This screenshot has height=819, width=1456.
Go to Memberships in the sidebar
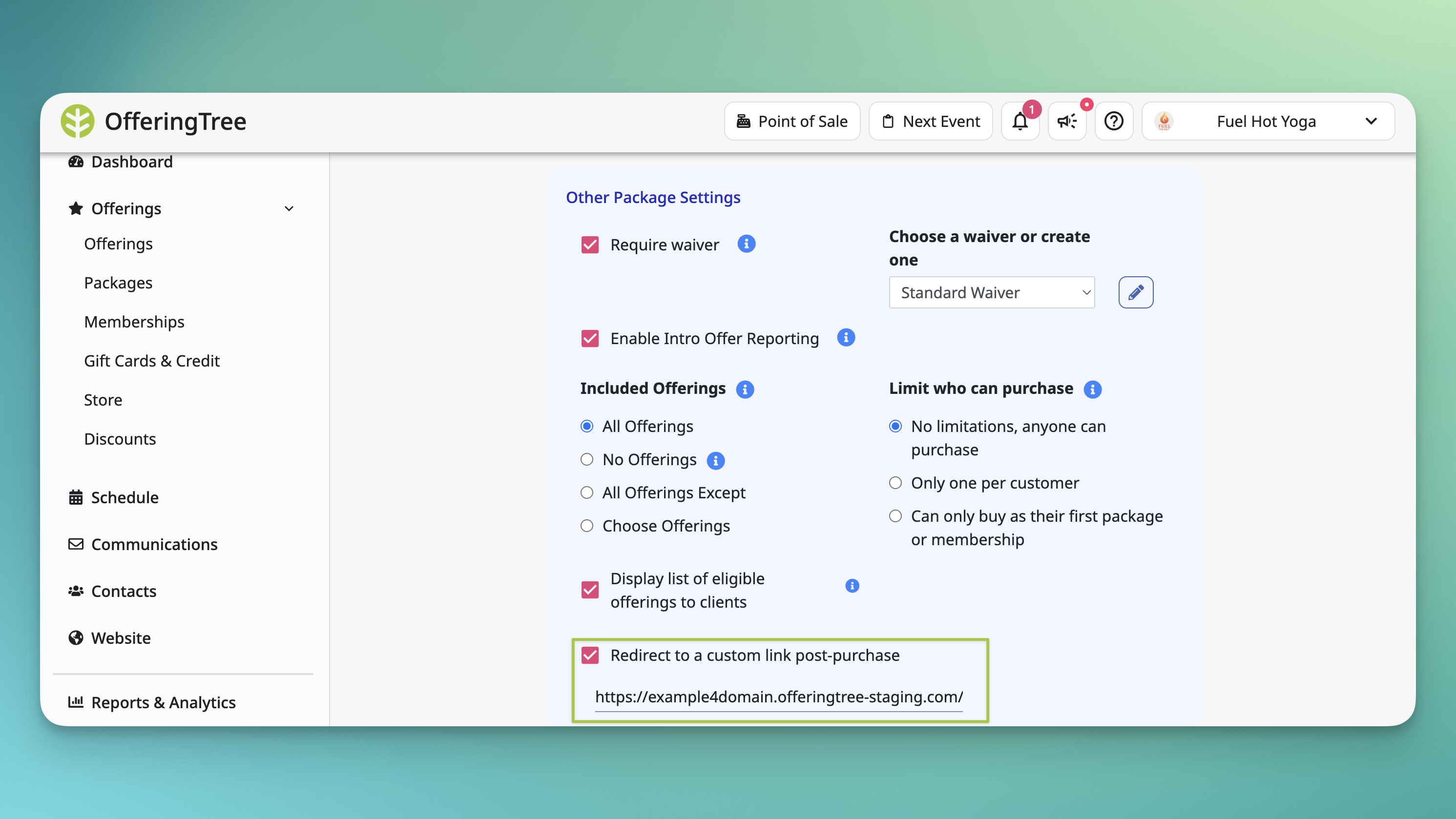pos(134,321)
